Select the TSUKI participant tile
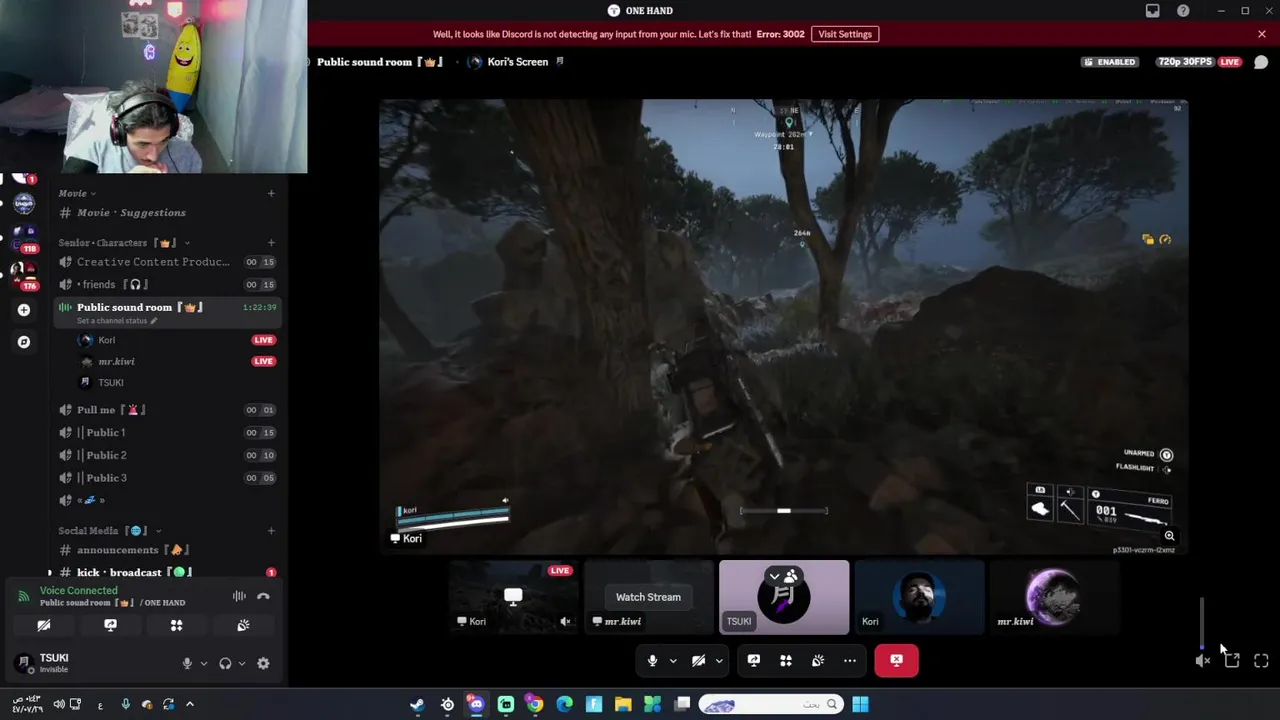The height and width of the screenshot is (720, 1280). 784,597
